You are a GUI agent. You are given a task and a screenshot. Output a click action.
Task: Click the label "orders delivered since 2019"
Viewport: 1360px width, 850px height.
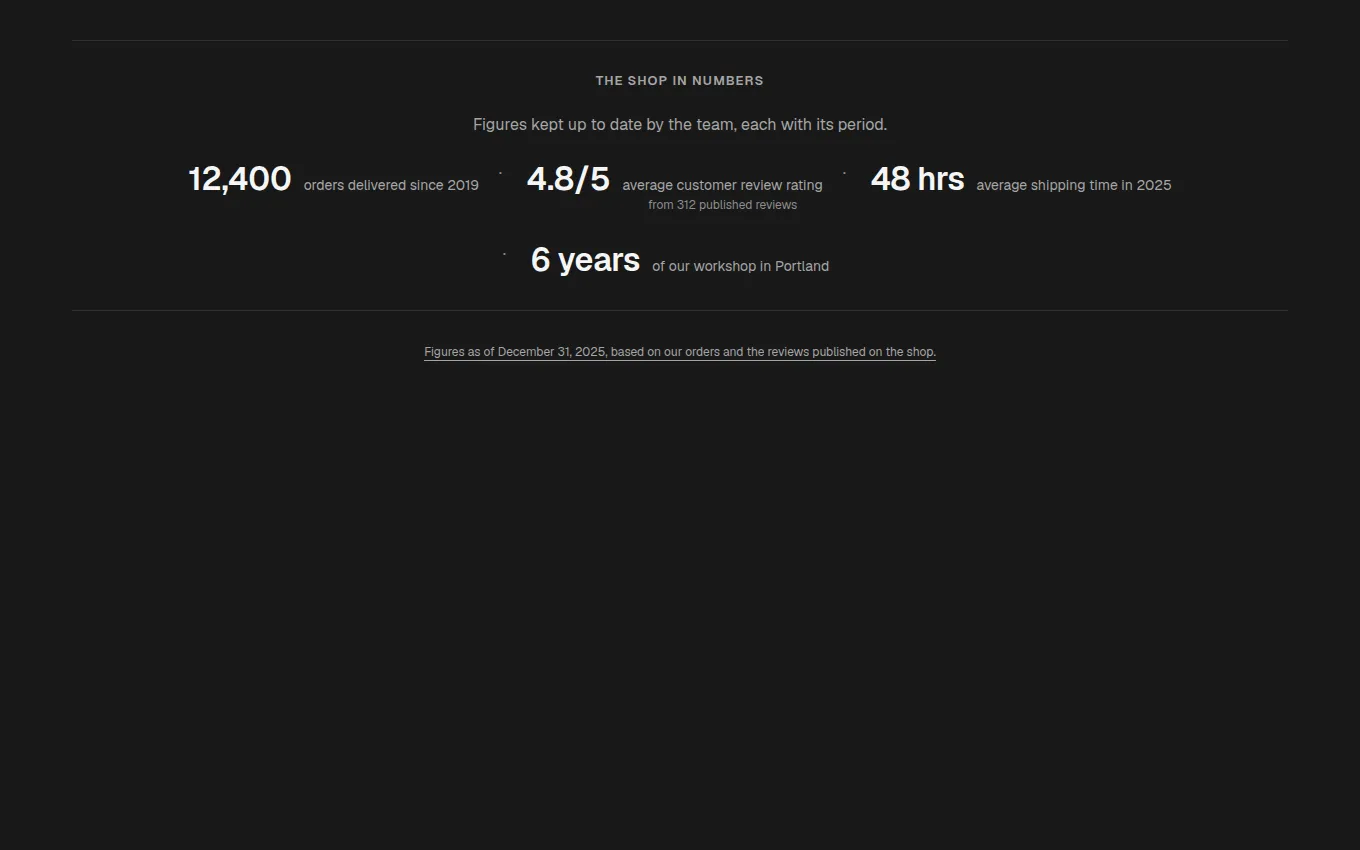coord(391,185)
